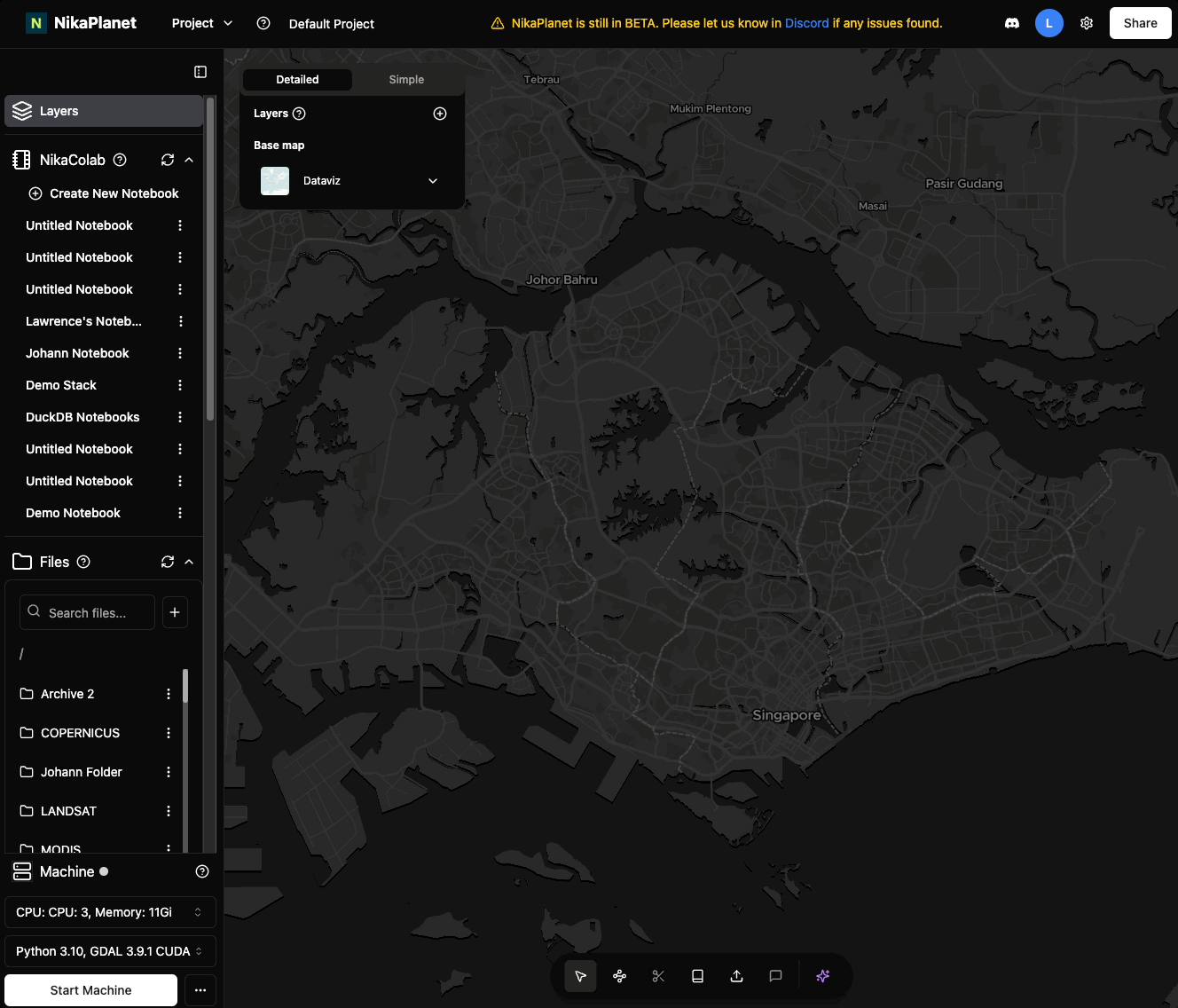Viewport: 1178px width, 1008px height.
Task: Open settings gear in top bar
Action: (1087, 24)
